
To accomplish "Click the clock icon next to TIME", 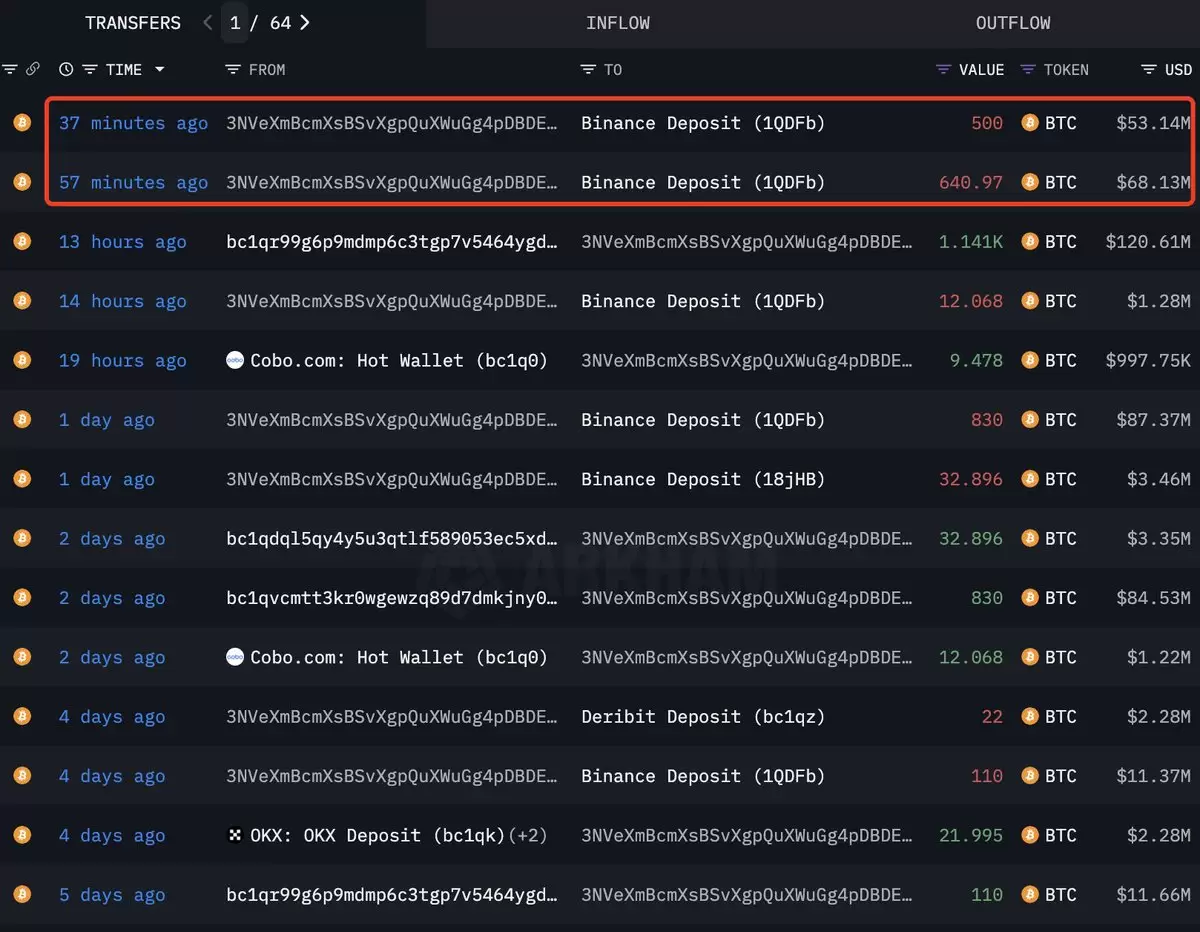I will point(66,69).
